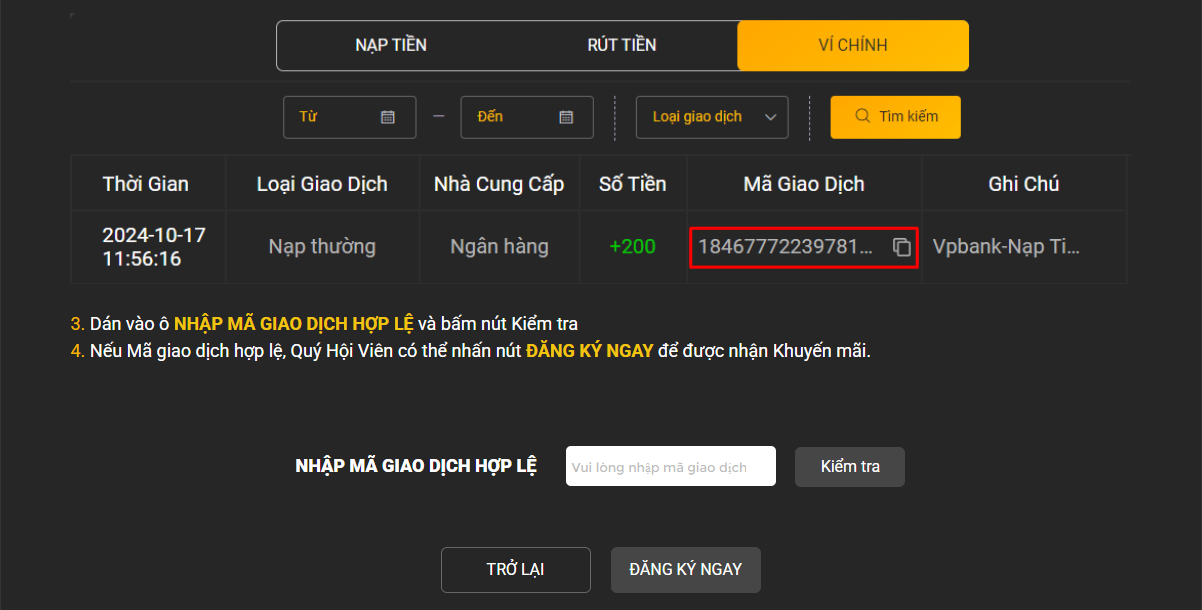This screenshot has width=1202, height=610.
Task: Switch to the NẠP TIỀN tab
Action: point(392,45)
